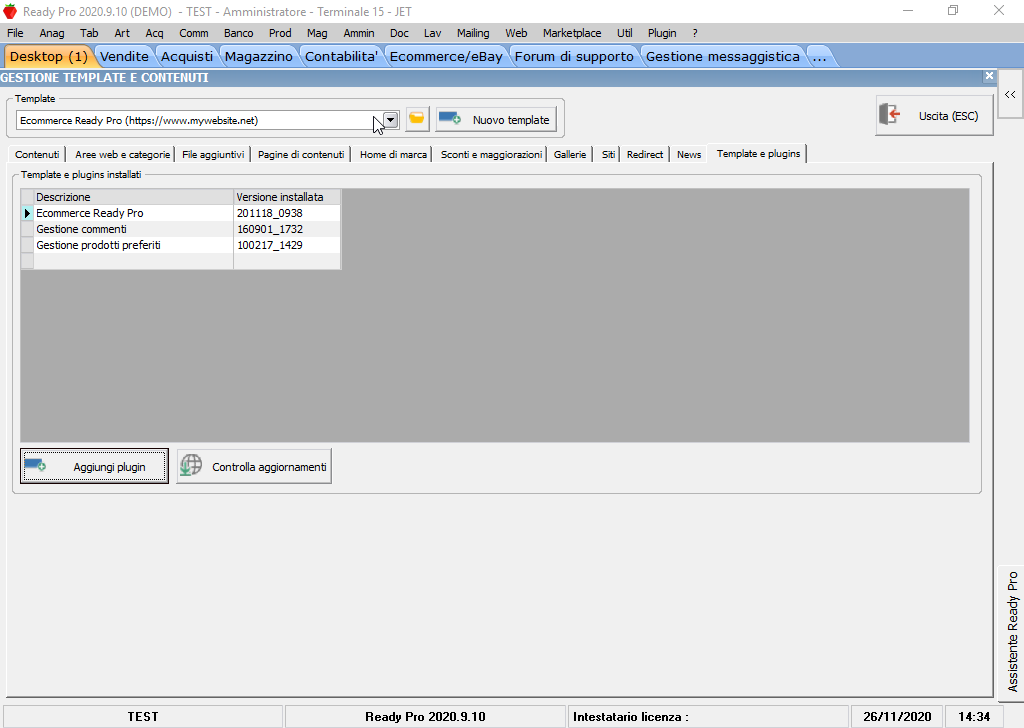Exit using Uscita (ESC) button

(x=934, y=116)
